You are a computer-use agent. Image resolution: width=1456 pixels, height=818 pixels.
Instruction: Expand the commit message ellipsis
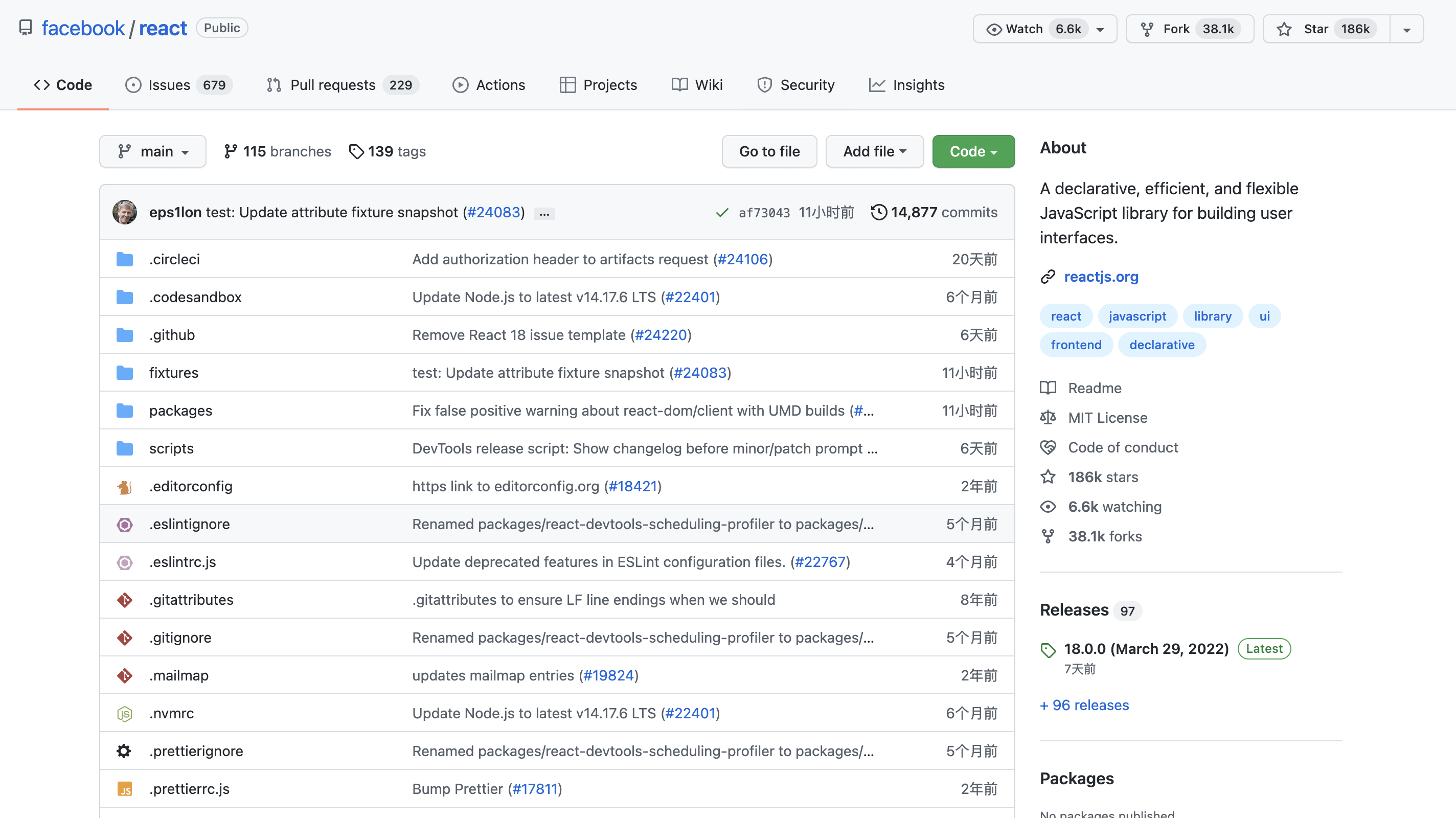click(x=544, y=214)
